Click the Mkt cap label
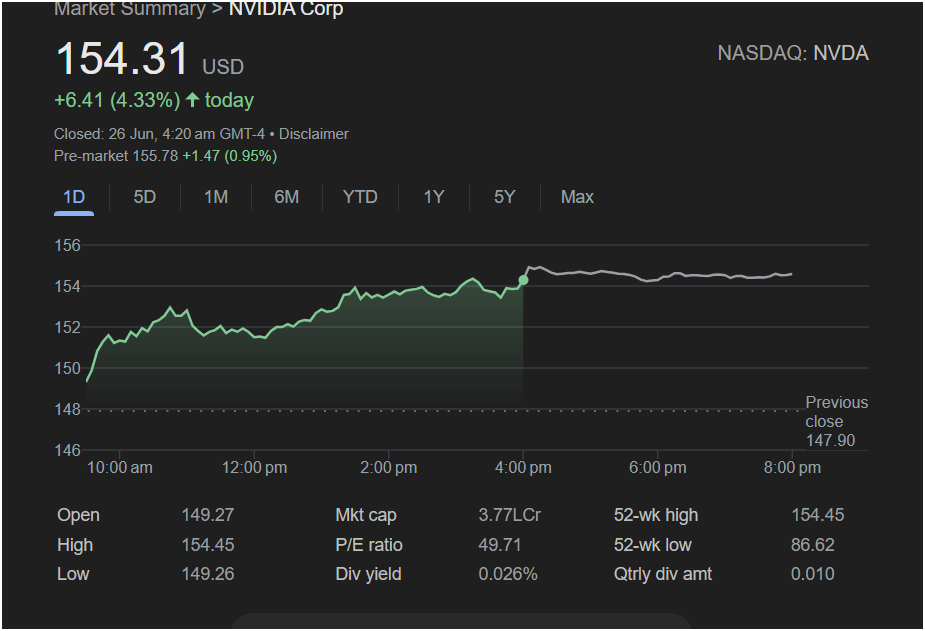The width and height of the screenshot is (925, 631). point(366,515)
